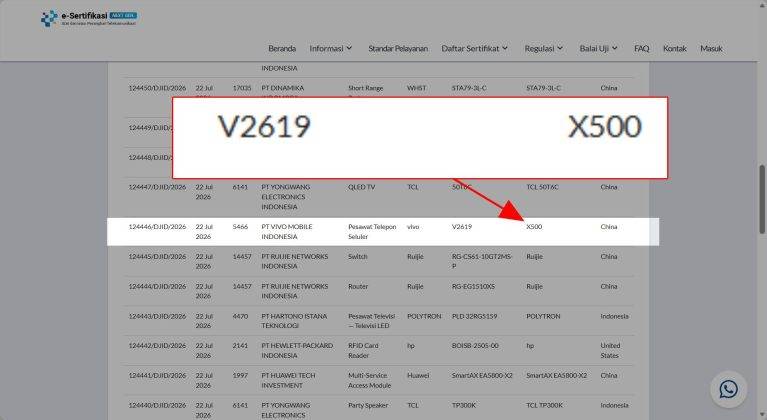Click the Router device type cell
The height and width of the screenshot is (420, 767).
click(x=358, y=287)
